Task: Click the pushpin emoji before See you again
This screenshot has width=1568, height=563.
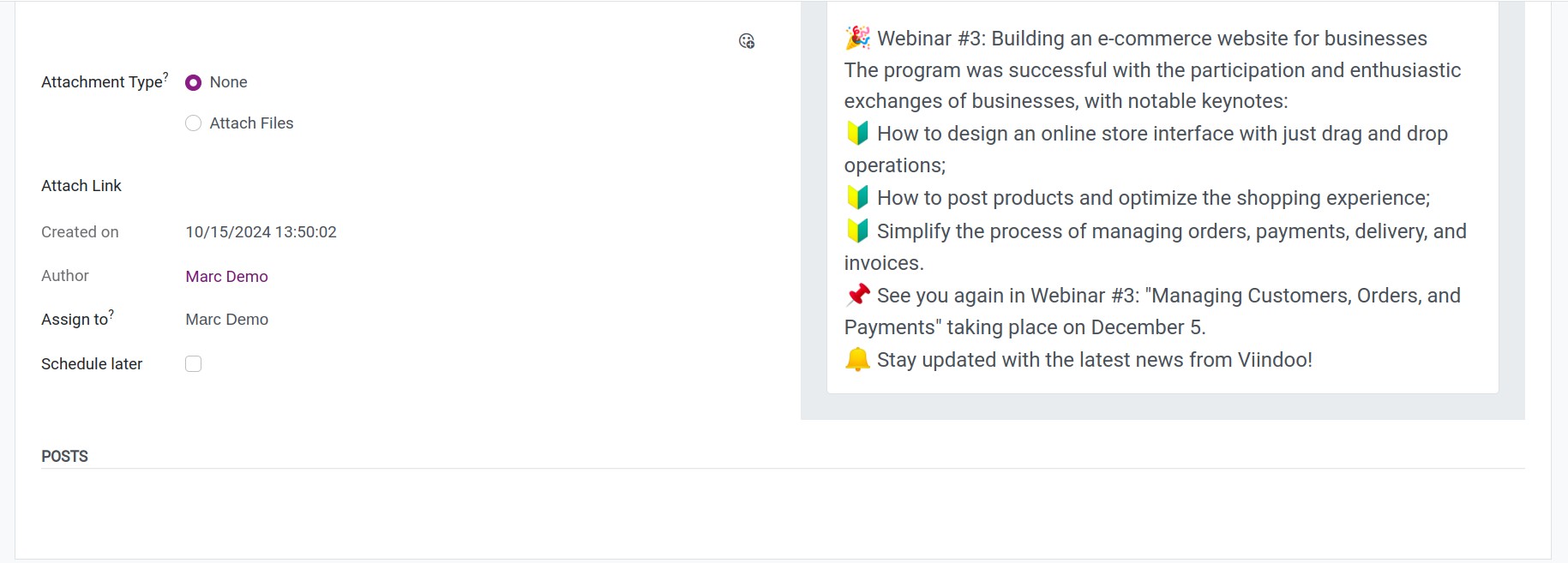Action: [x=857, y=295]
